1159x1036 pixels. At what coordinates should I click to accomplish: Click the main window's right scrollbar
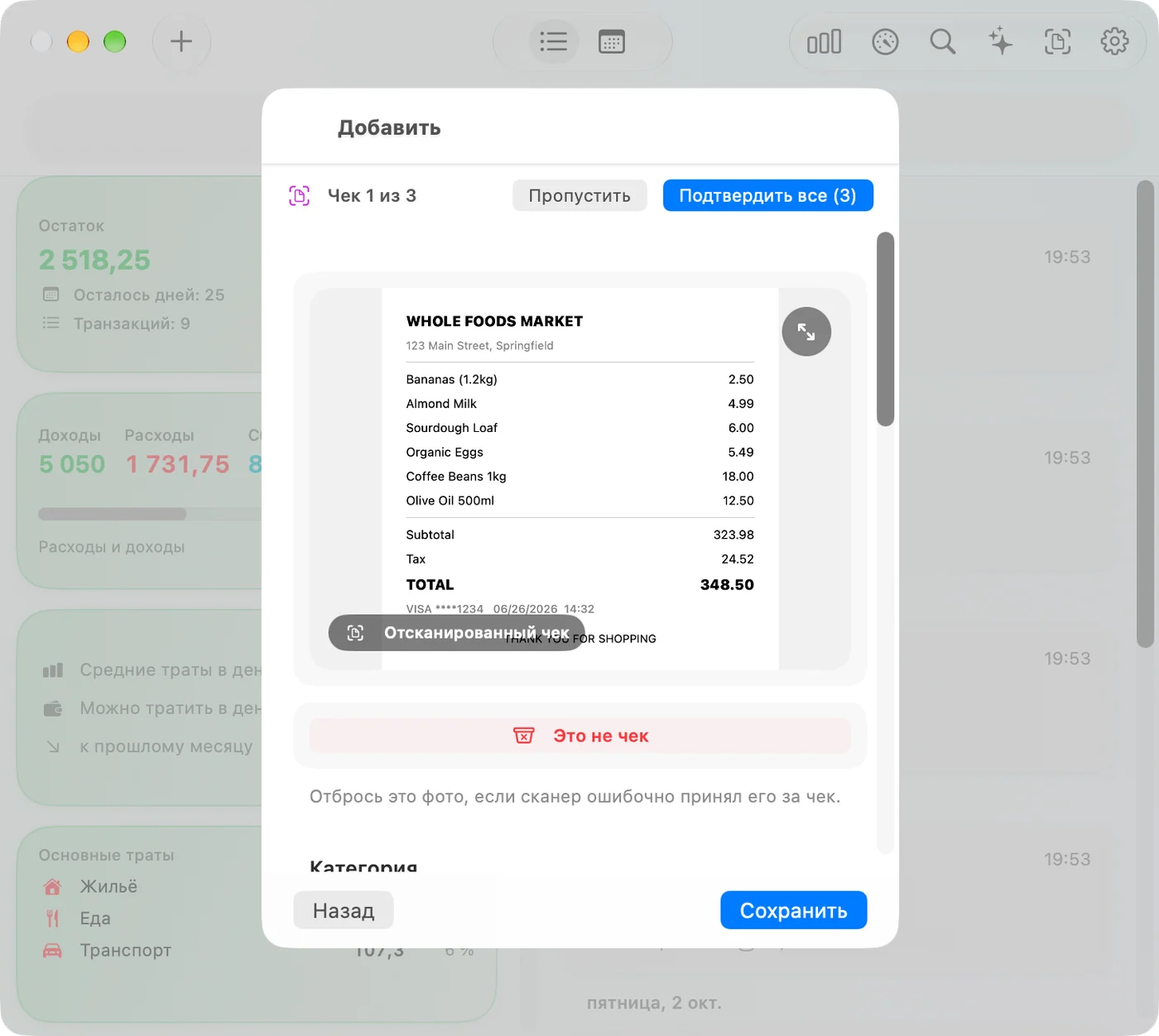click(1145, 414)
